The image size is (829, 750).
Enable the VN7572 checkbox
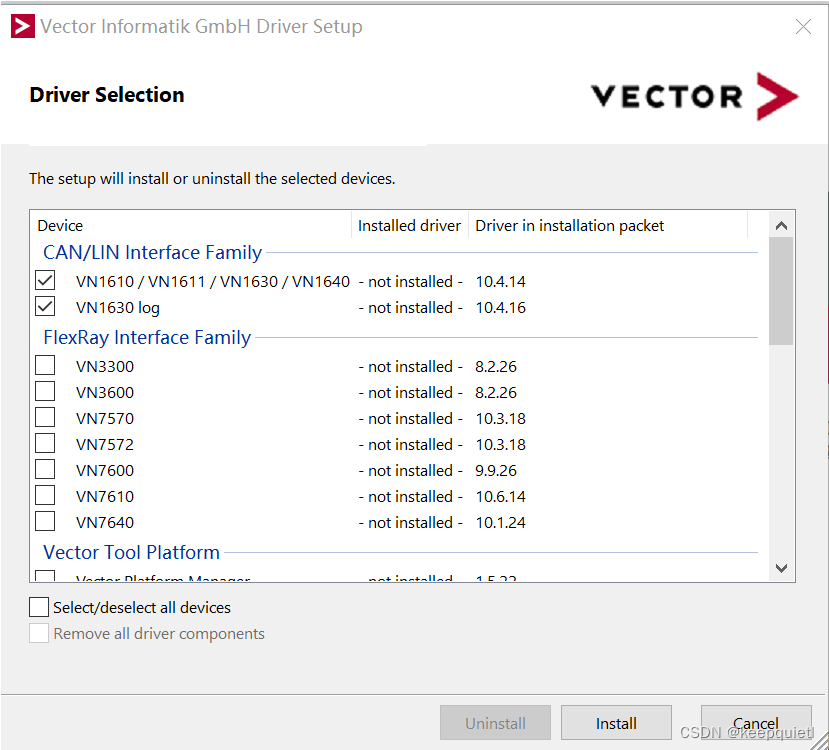(x=45, y=443)
